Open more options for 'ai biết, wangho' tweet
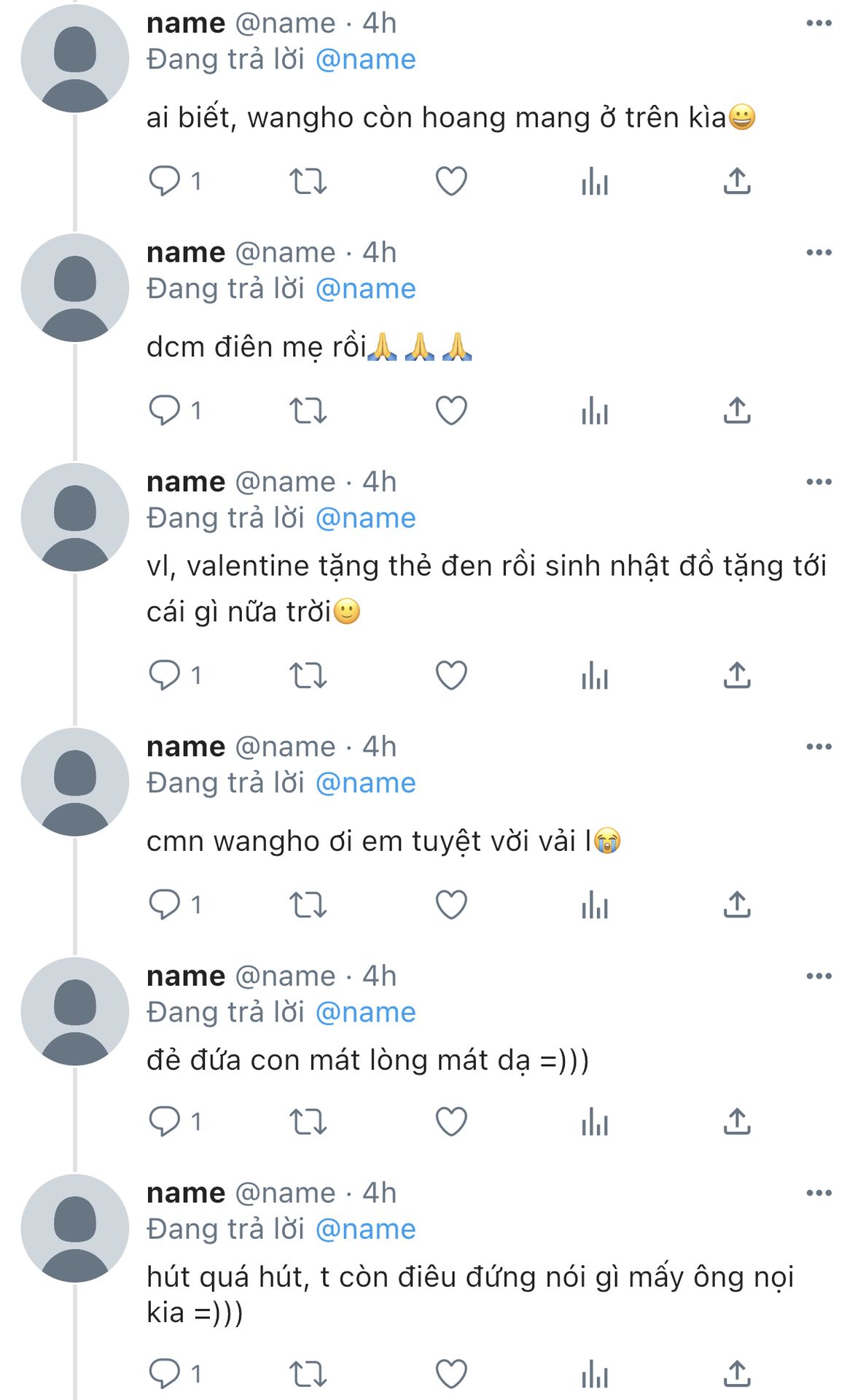Viewport: 863px width, 1400px height. pyautogui.click(x=819, y=23)
